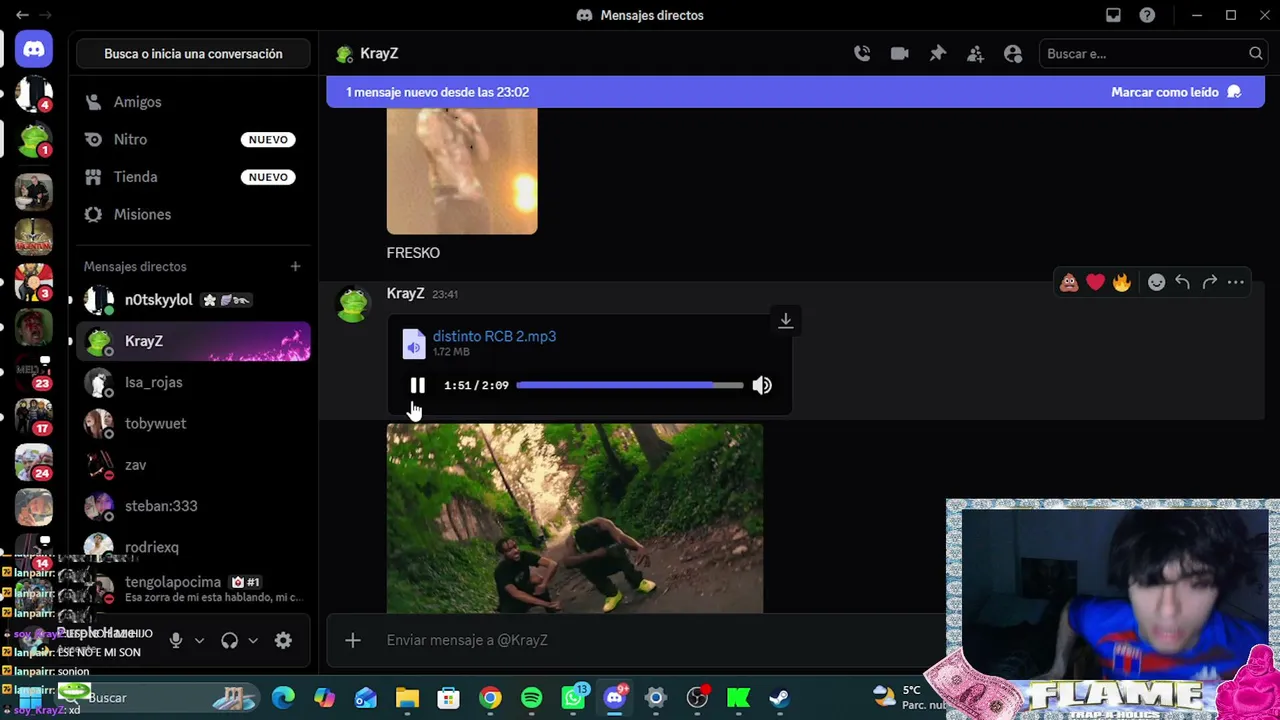
Task: Open direct message with n0tskyylol
Action: 193,300
